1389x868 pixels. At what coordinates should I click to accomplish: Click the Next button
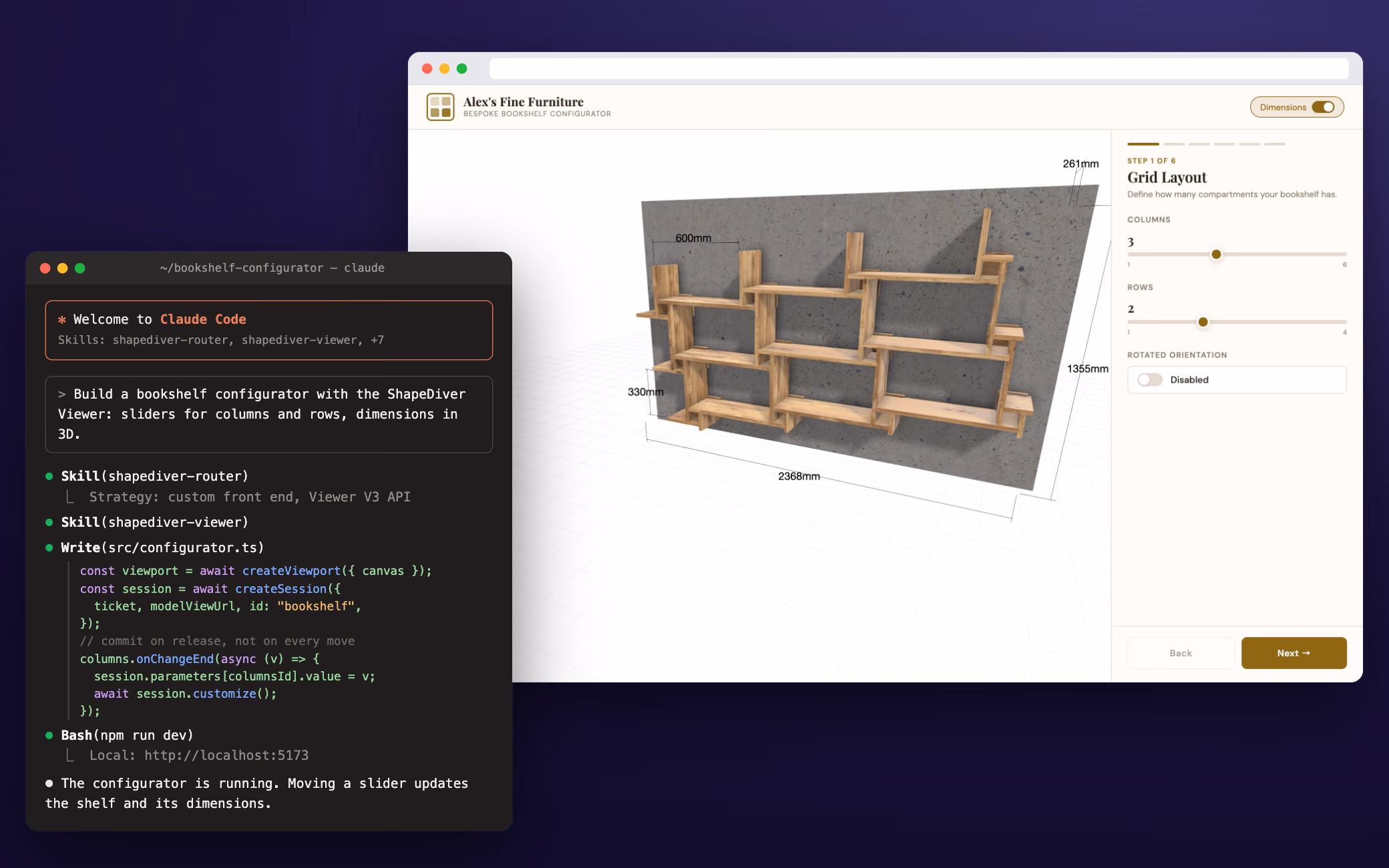(x=1294, y=653)
